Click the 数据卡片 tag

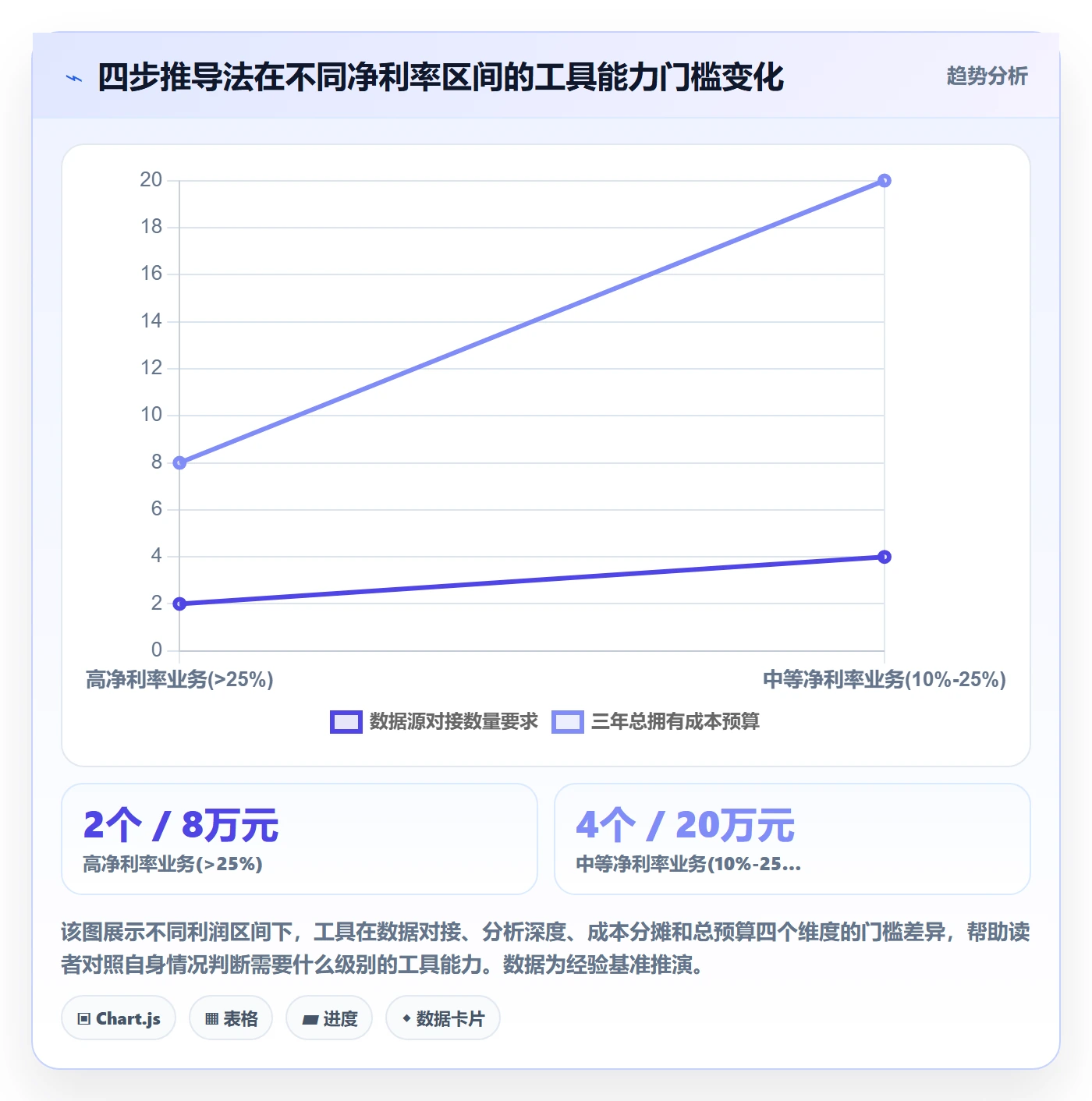tap(443, 1018)
